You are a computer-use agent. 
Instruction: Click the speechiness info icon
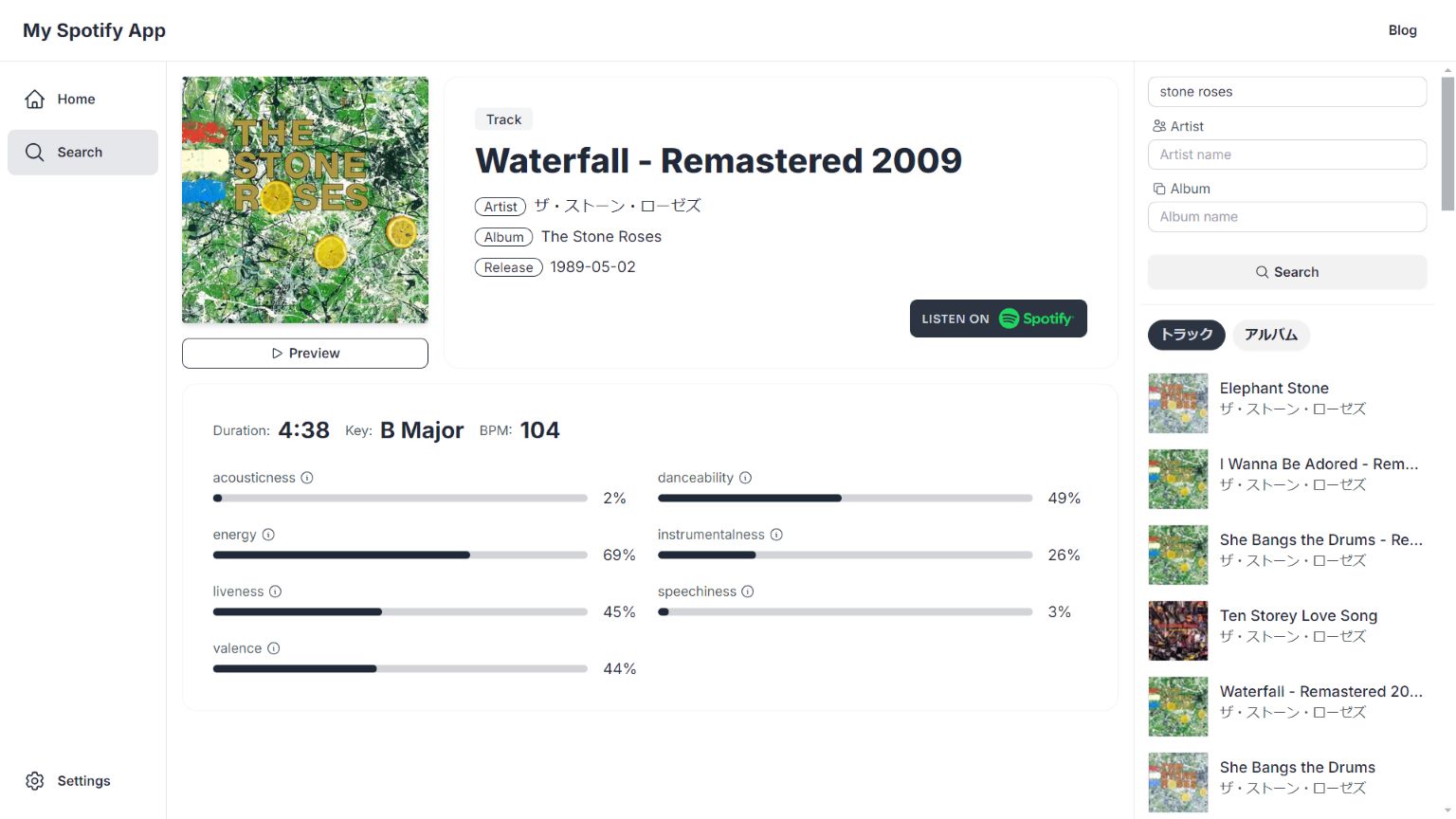pos(748,591)
